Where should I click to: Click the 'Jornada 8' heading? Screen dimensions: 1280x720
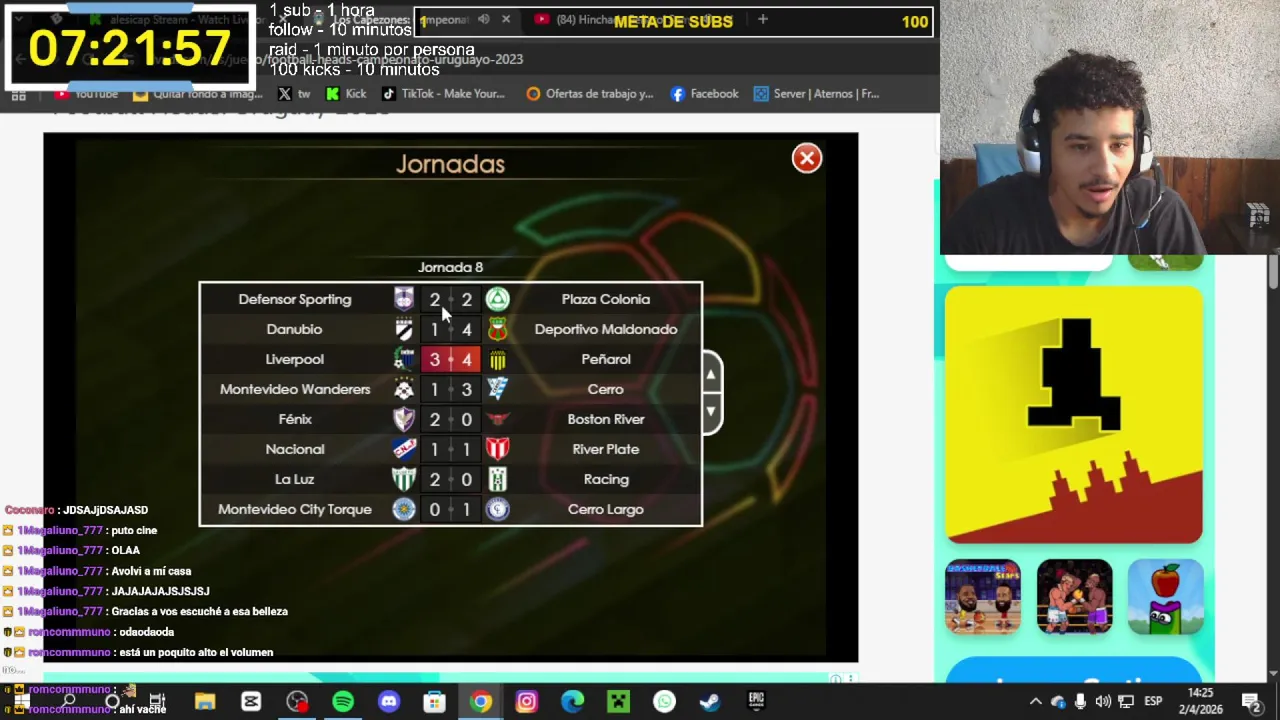(x=450, y=267)
